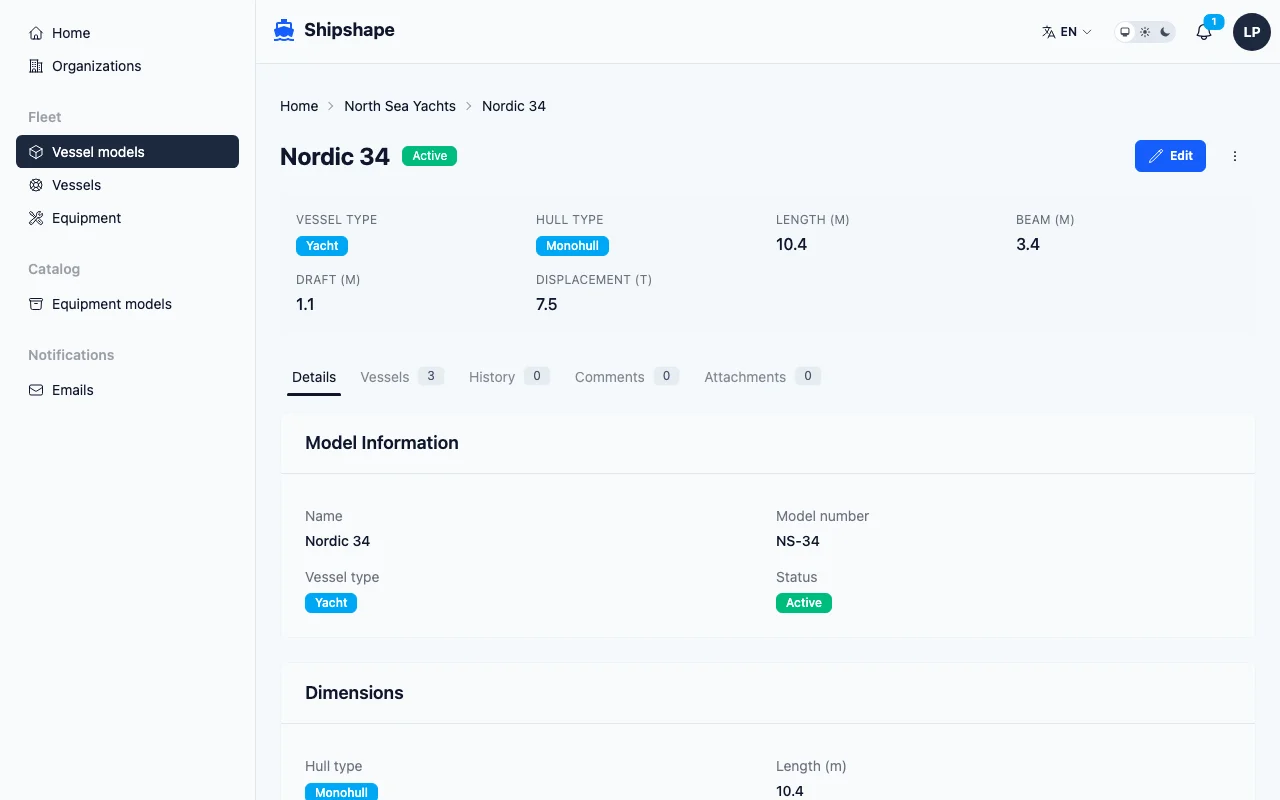This screenshot has height=800, width=1280.
Task: Open notifications via the bell icon
Action: 1203,32
